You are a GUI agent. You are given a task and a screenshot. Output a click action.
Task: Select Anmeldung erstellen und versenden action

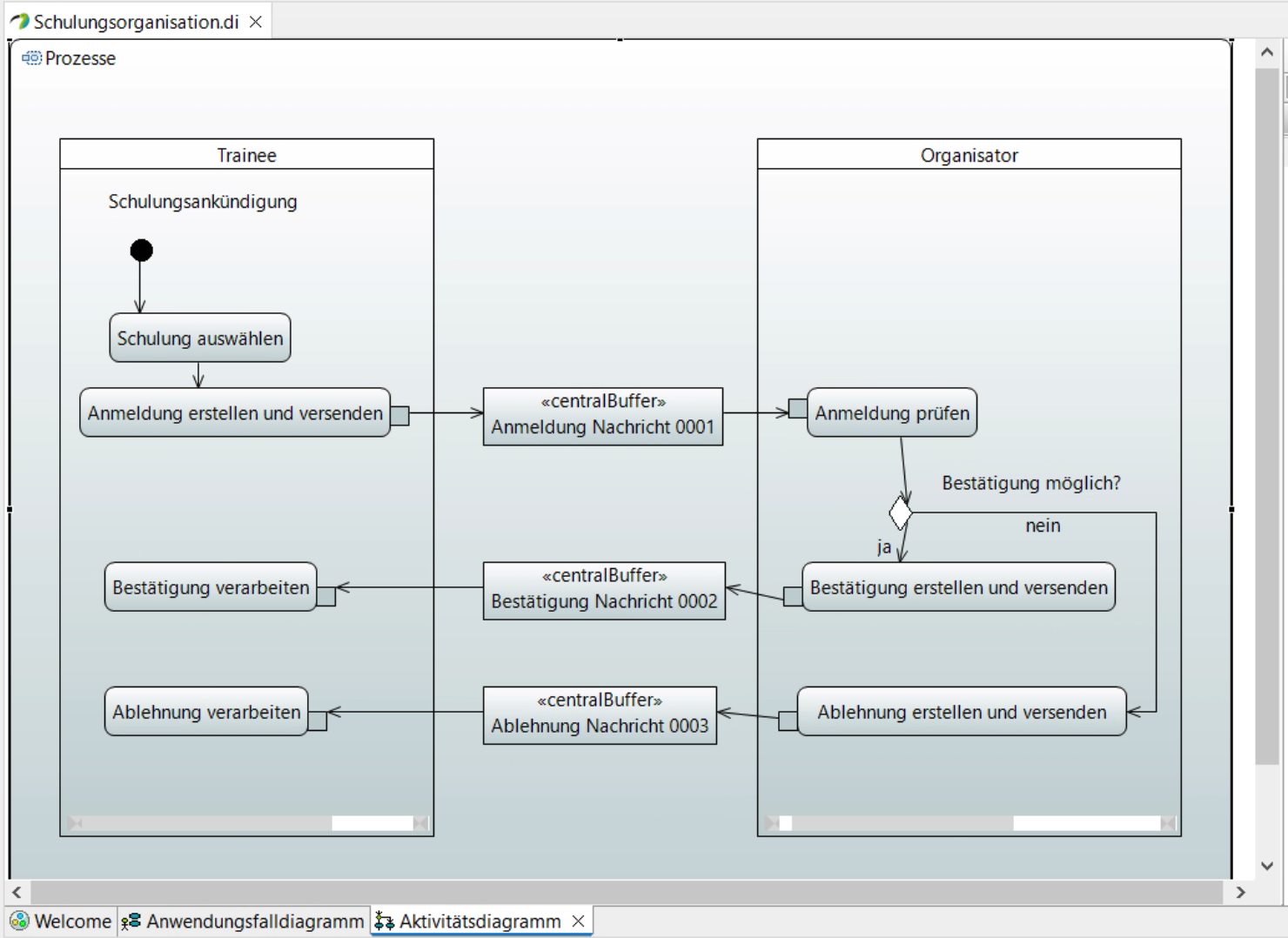[235, 412]
